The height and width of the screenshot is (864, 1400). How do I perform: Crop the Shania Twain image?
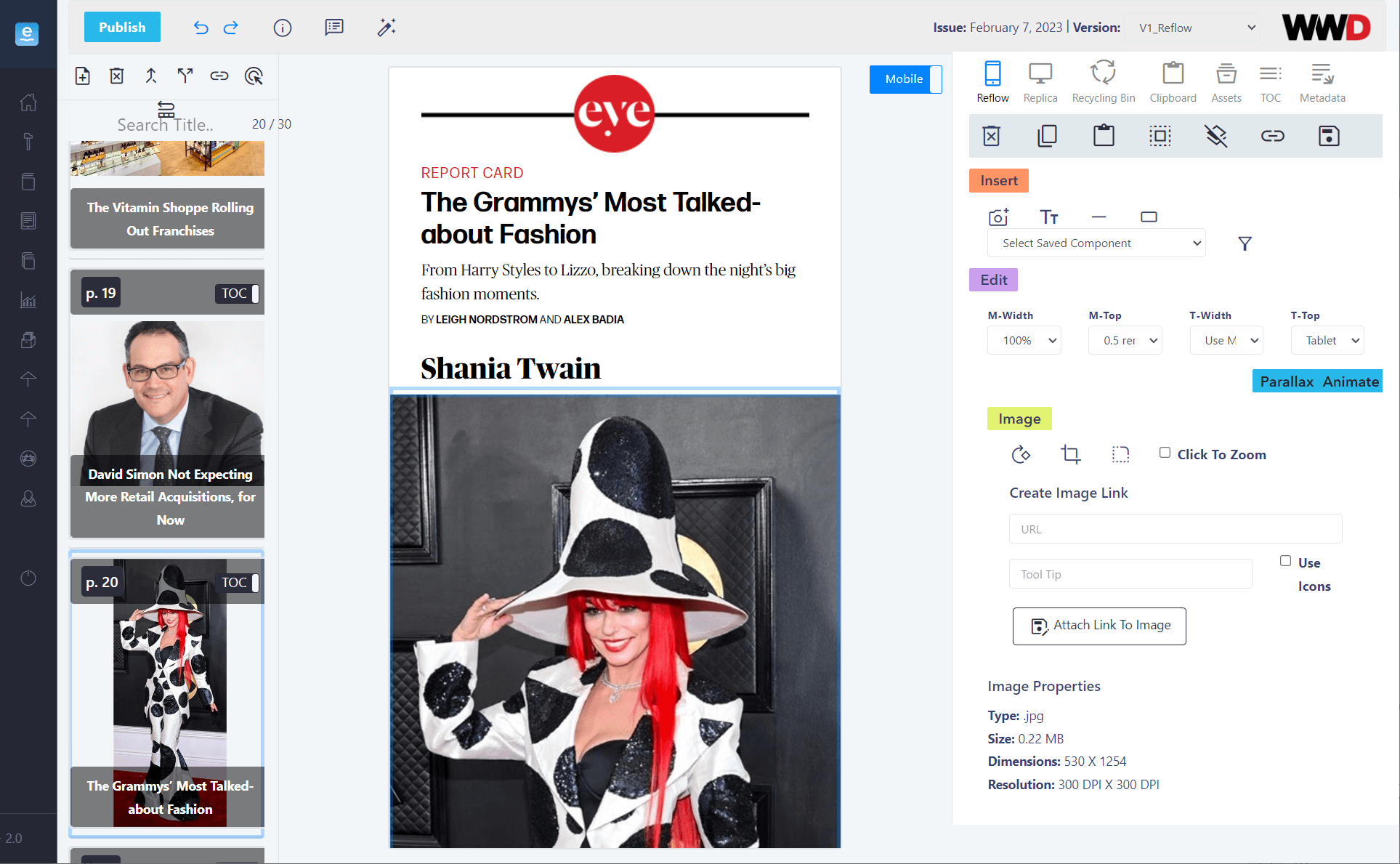tap(1070, 454)
